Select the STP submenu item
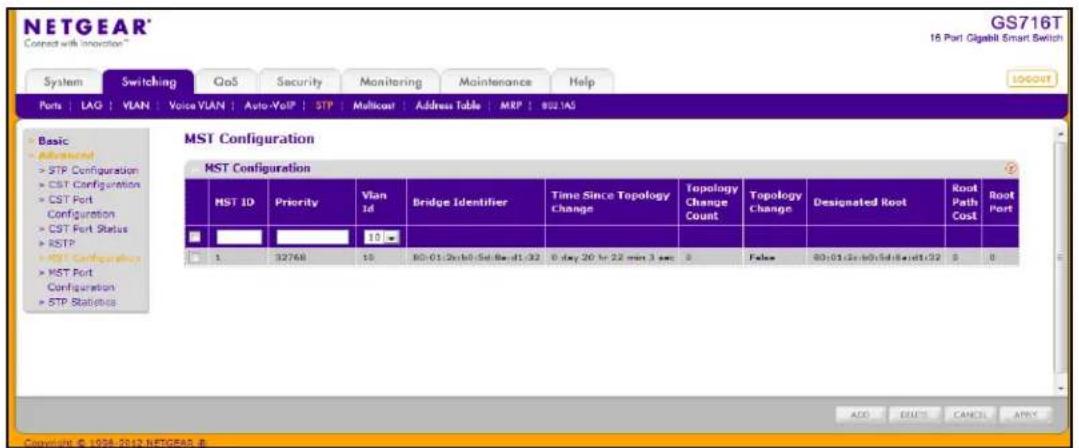 [x=322, y=107]
